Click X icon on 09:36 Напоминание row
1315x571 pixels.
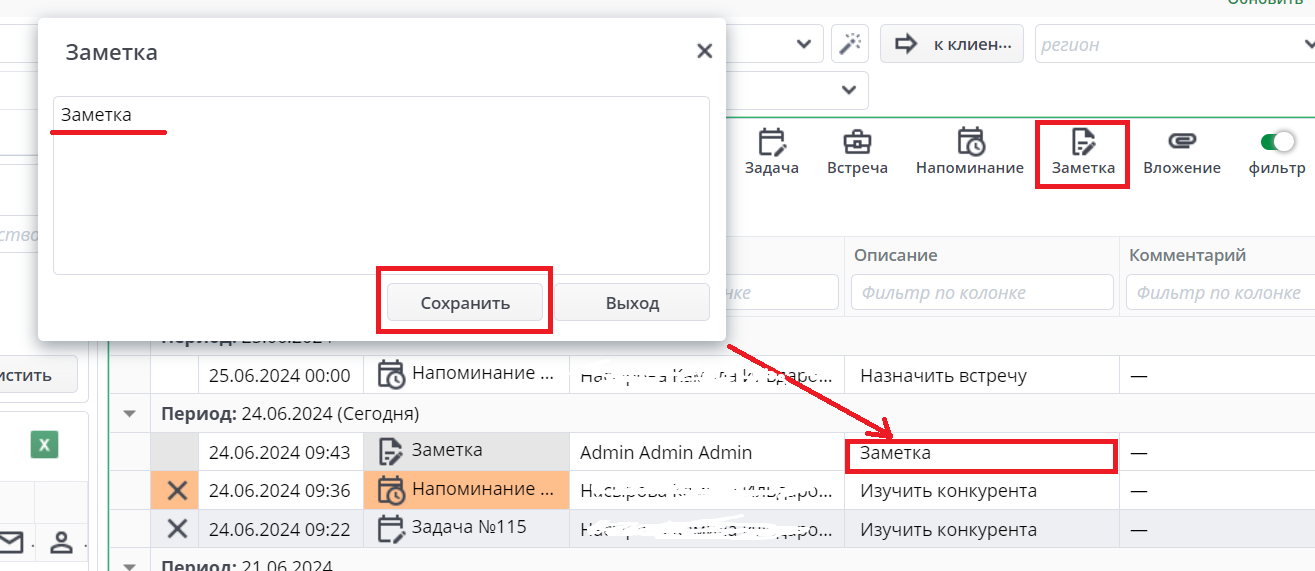(x=177, y=490)
